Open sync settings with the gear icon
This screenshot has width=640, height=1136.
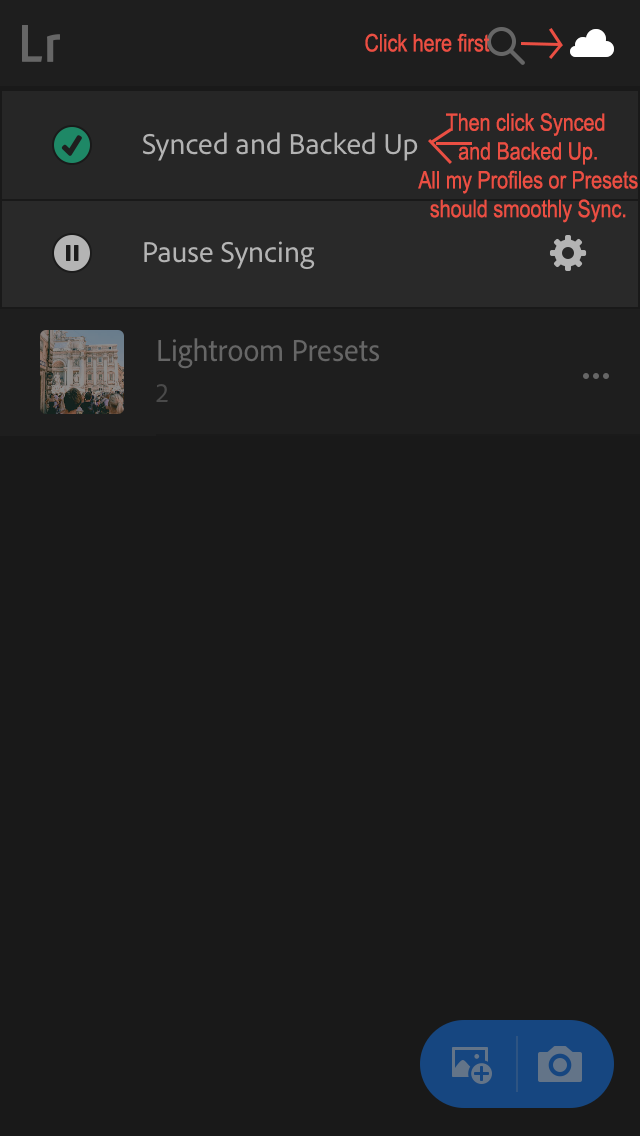[x=568, y=253]
